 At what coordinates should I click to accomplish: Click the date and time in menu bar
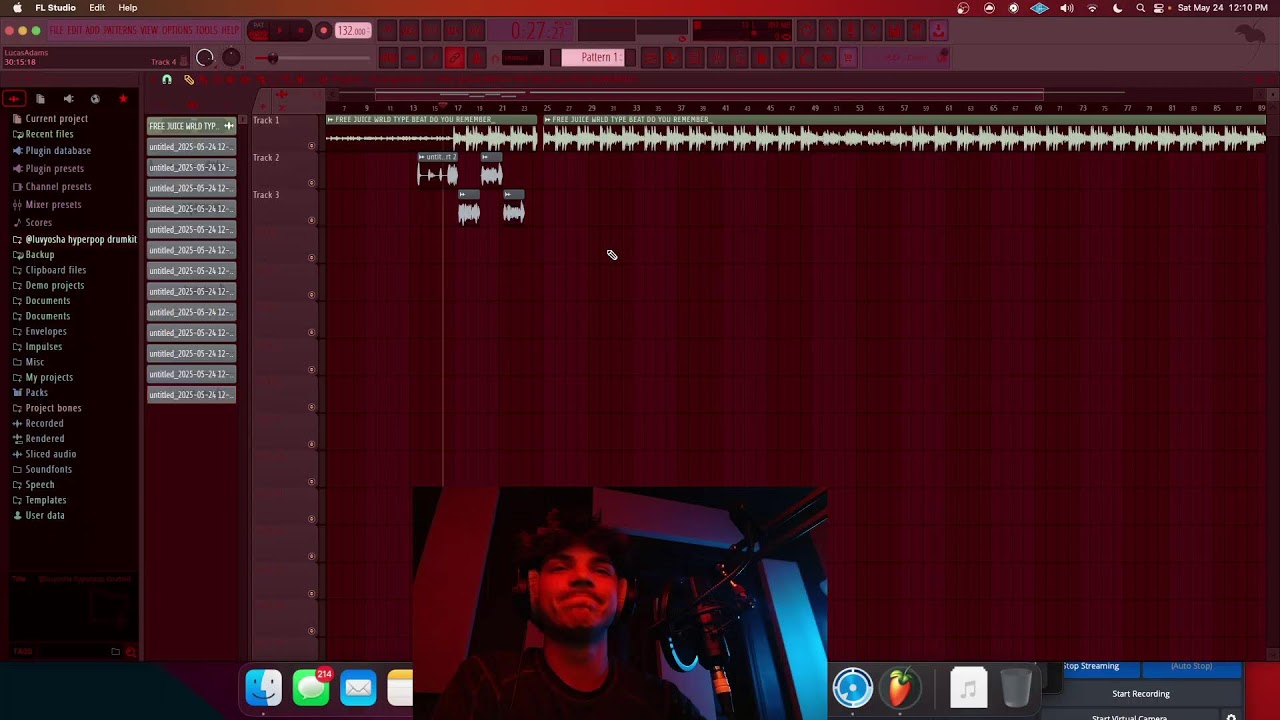click(x=1224, y=8)
